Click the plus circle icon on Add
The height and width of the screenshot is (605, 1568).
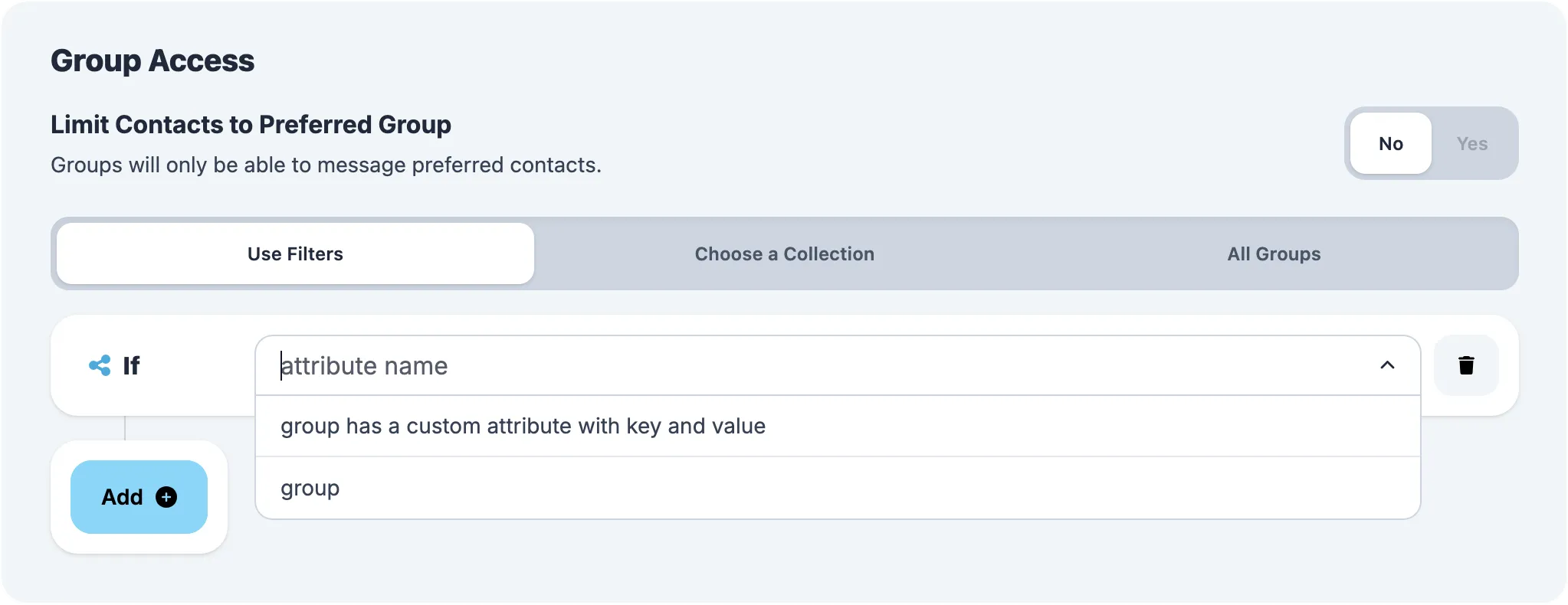[x=166, y=497]
